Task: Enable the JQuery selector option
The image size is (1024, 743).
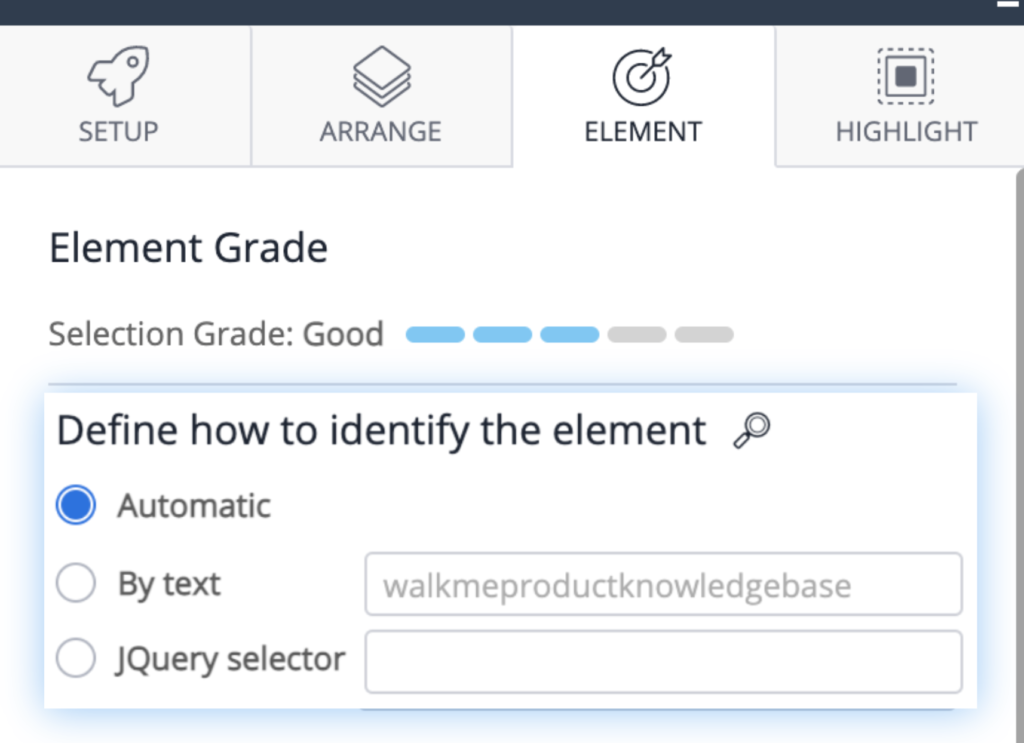Action: [x=76, y=658]
